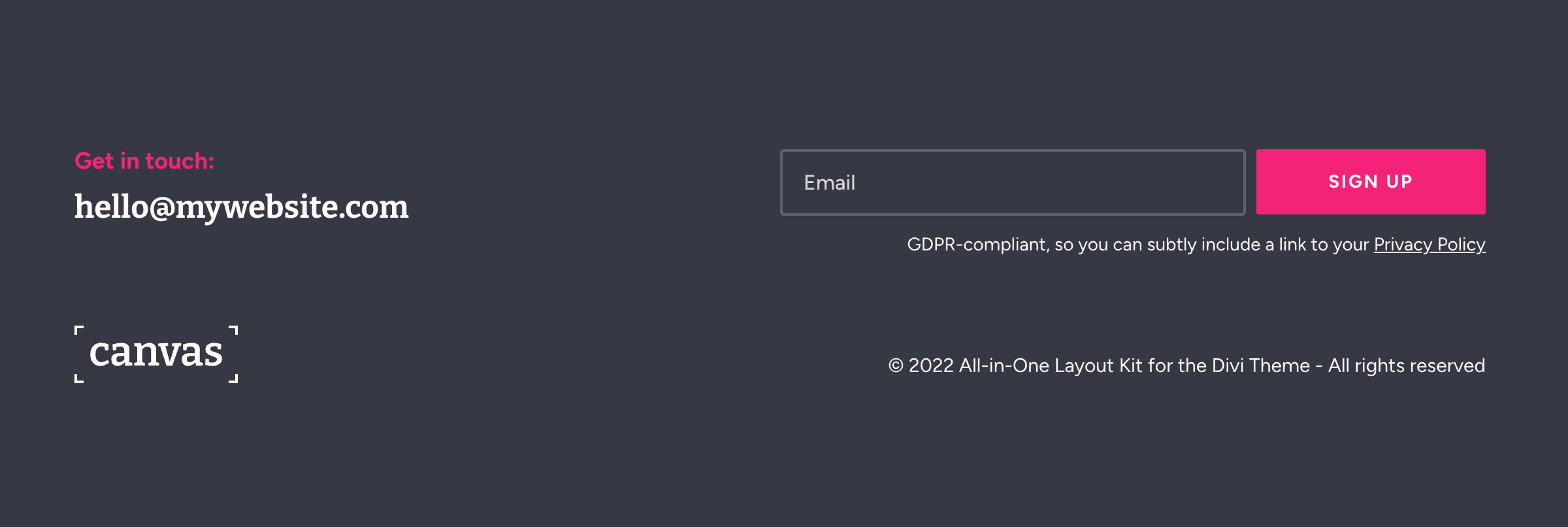Click the year 2022 in the copyright line
This screenshot has width=1568, height=527.
tap(931, 365)
